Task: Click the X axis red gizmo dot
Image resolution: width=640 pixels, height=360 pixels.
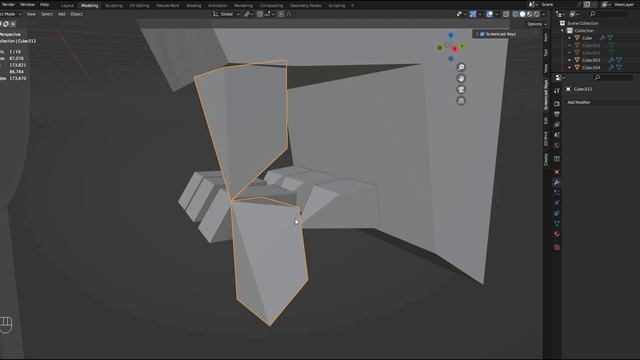Action: point(455,49)
